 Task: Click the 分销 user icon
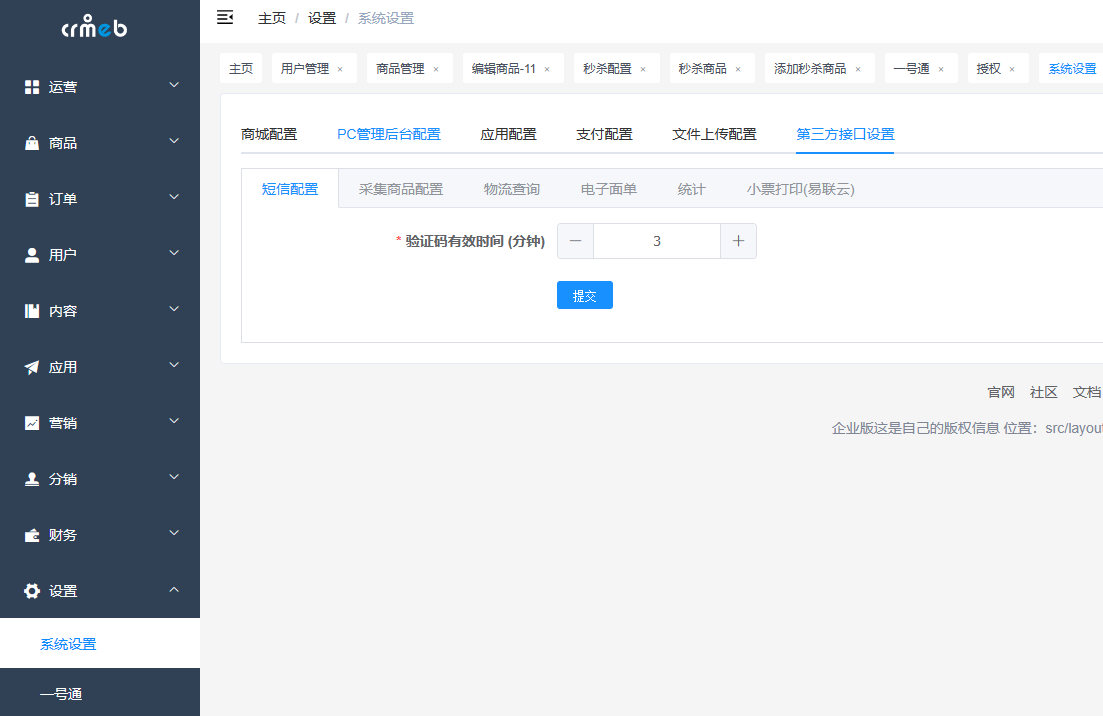click(32, 479)
